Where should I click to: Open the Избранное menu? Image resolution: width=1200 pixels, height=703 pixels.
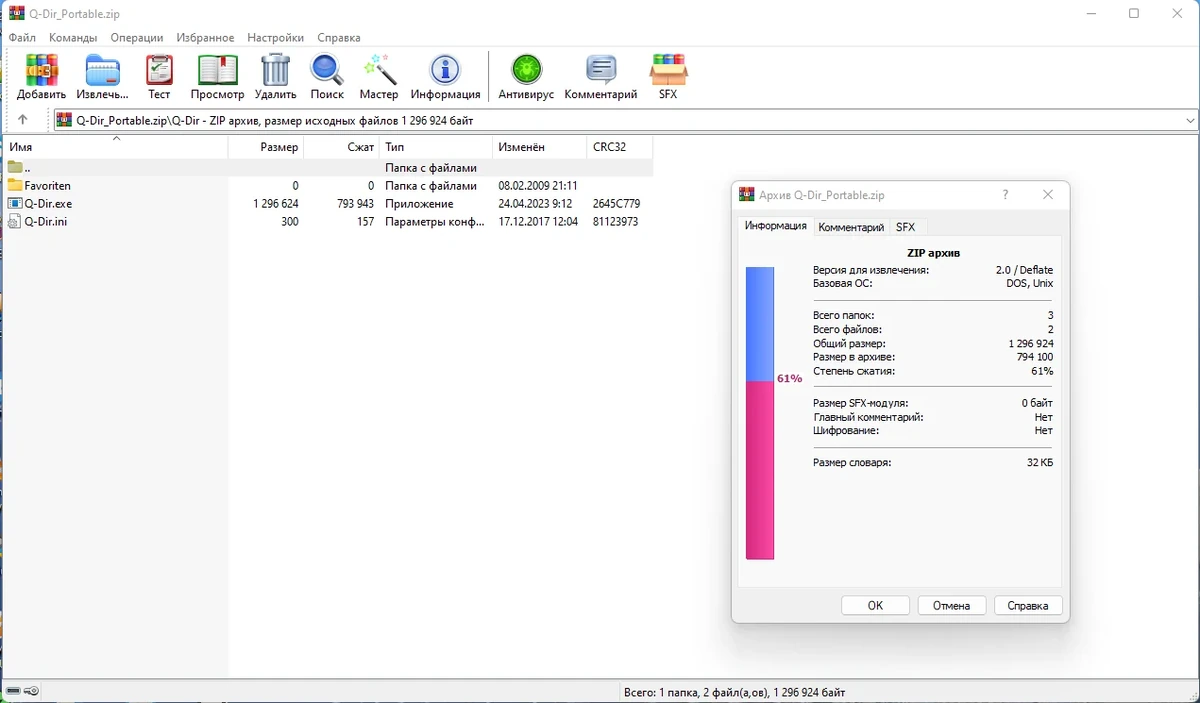click(205, 38)
